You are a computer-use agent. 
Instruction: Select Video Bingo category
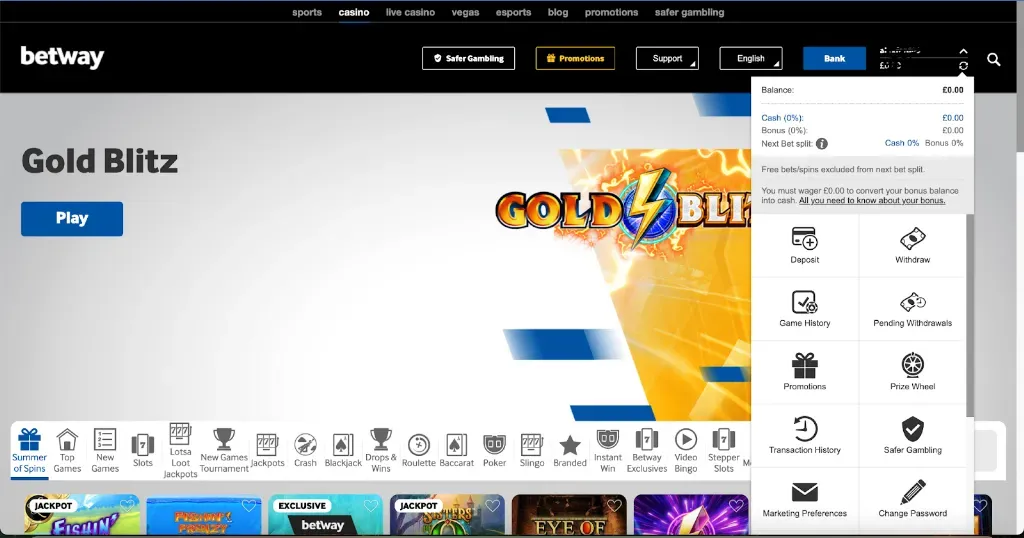coord(686,451)
